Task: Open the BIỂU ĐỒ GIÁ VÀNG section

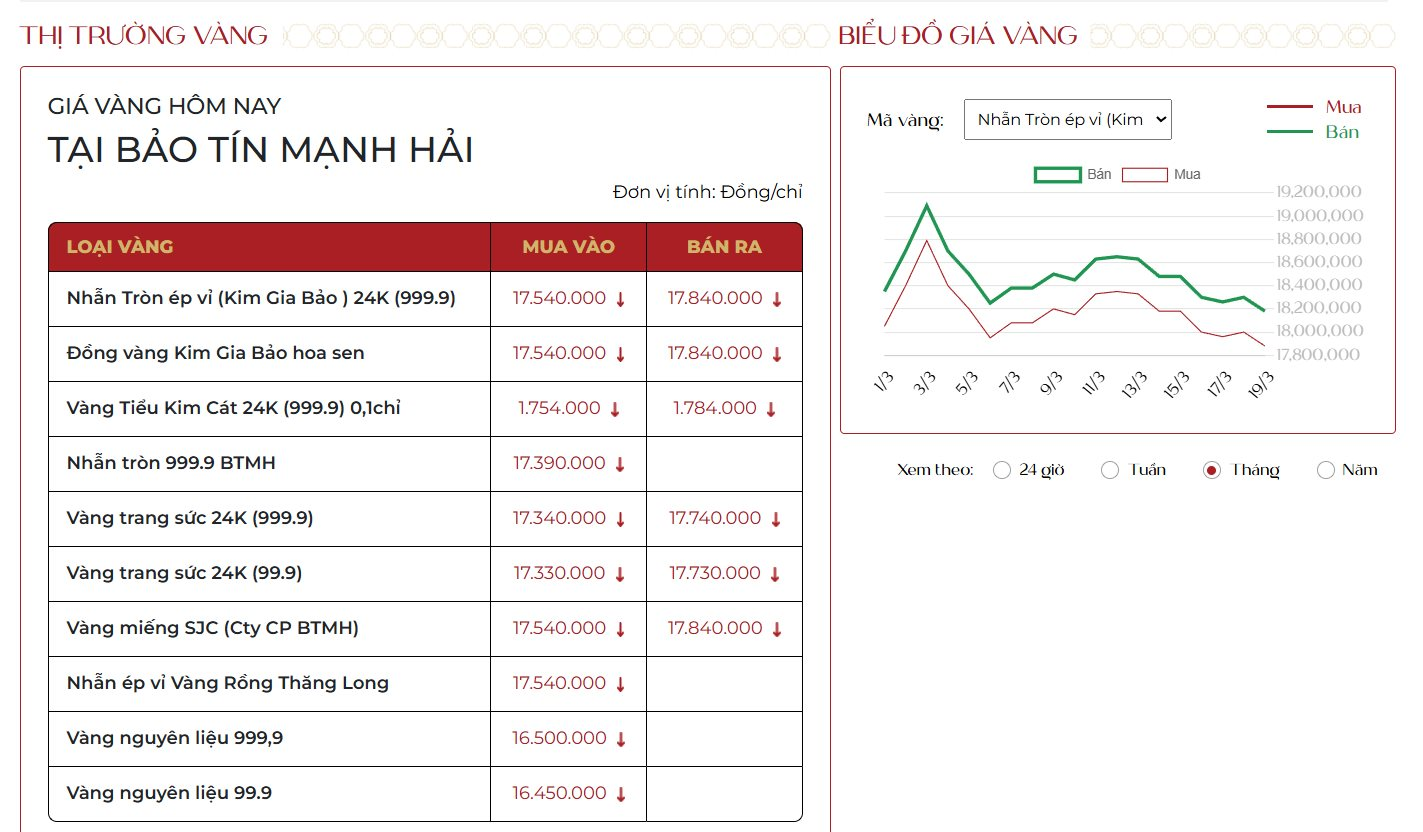Action: (x=956, y=34)
